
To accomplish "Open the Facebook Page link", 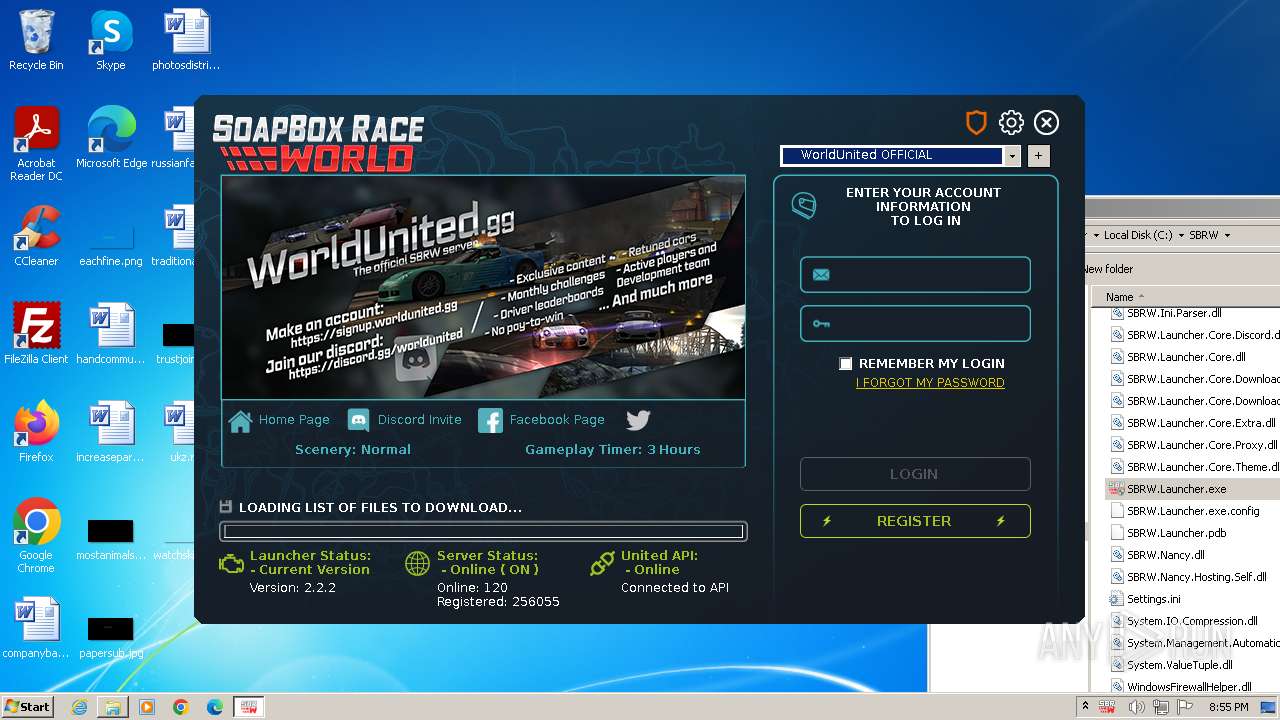I will tap(557, 420).
